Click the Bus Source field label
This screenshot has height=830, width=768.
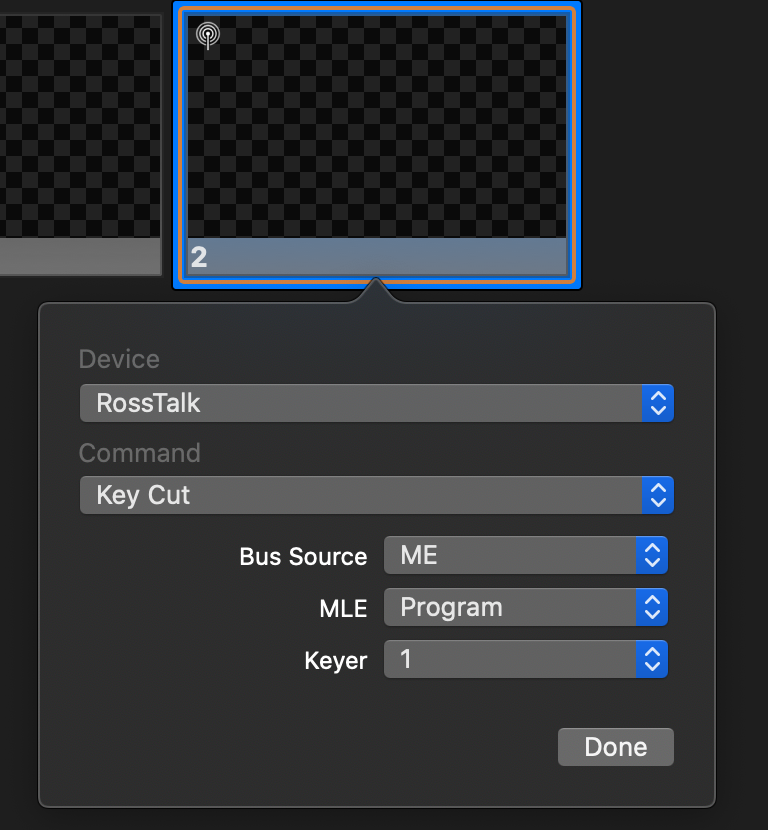[303, 556]
